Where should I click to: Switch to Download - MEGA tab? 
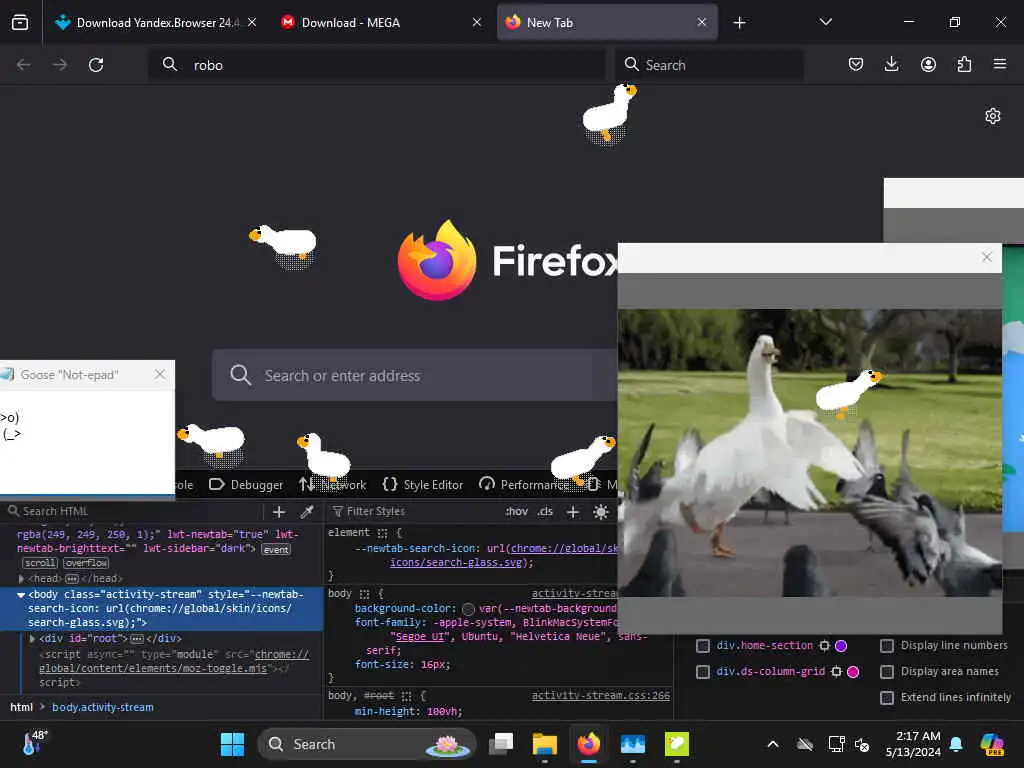[x=381, y=23]
